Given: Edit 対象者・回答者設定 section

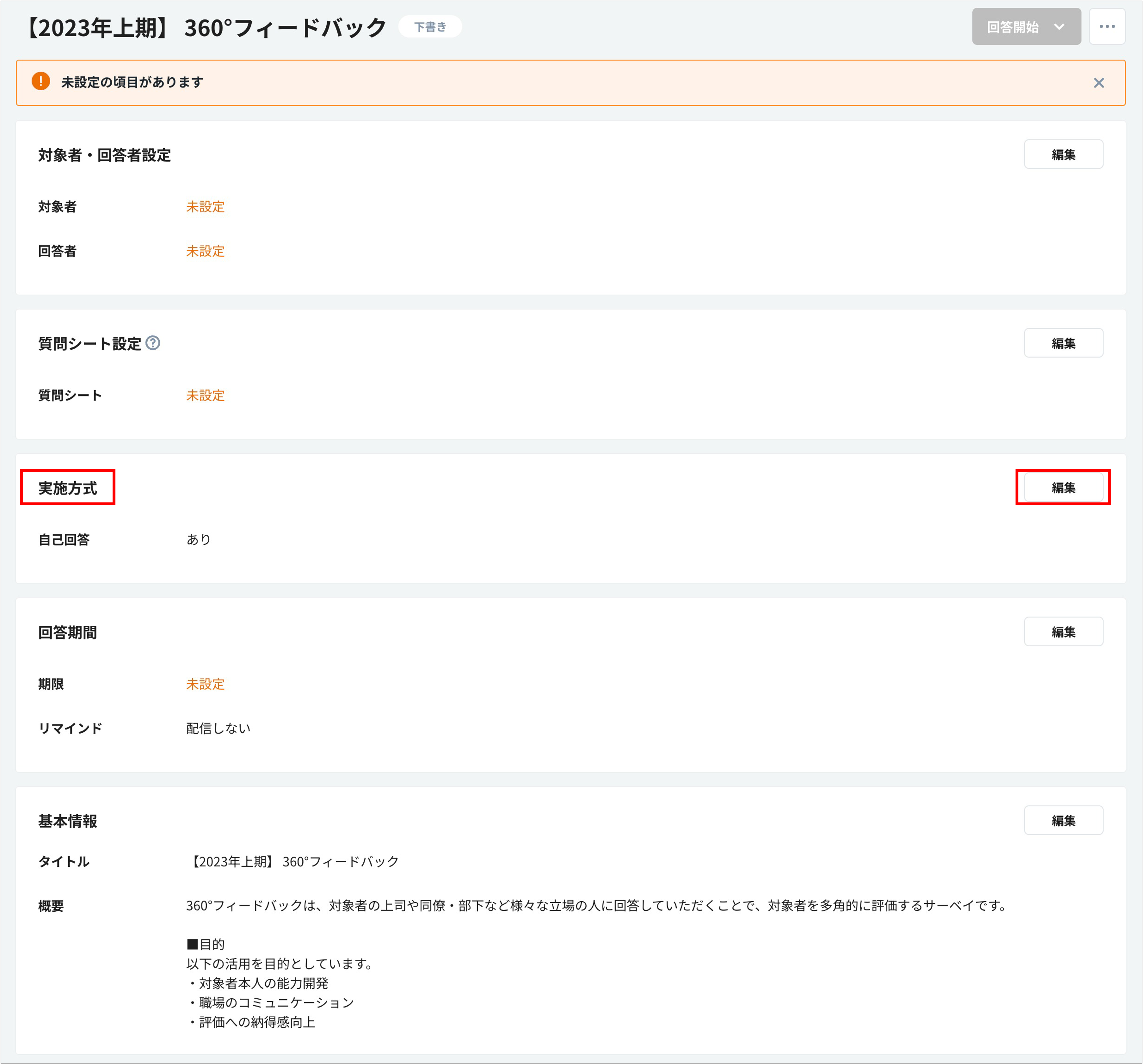Looking at the screenshot, I should click(1063, 154).
